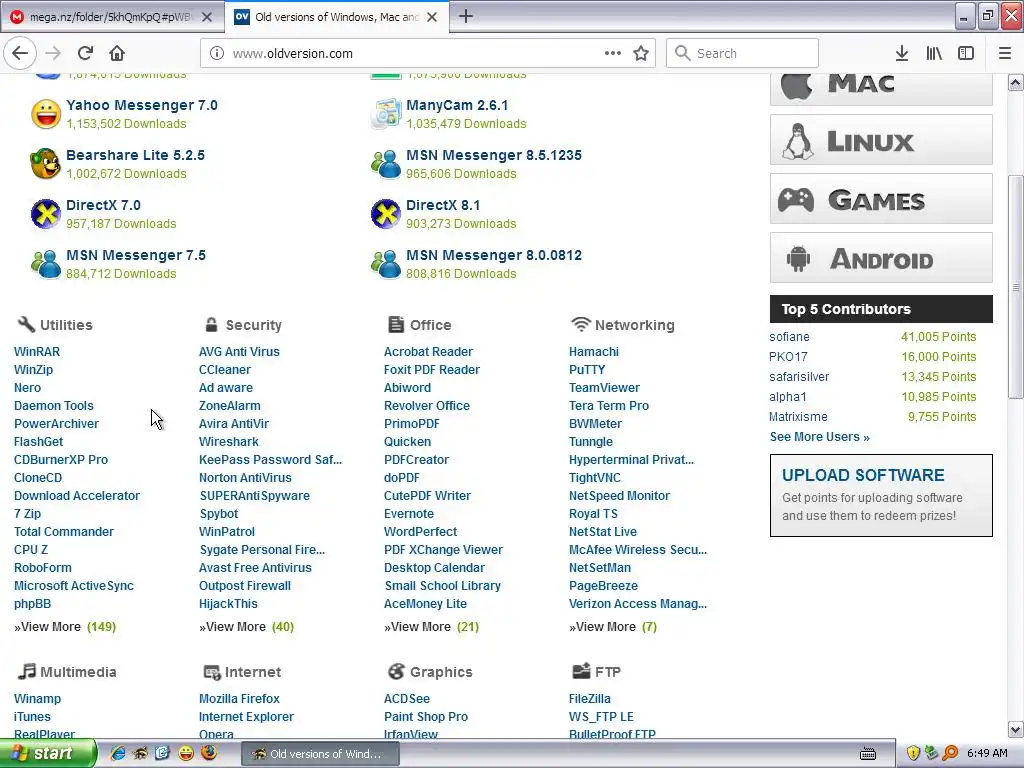Screen dimensions: 1024x768
Task: Open the Android platform section
Action: pyautogui.click(x=881, y=258)
